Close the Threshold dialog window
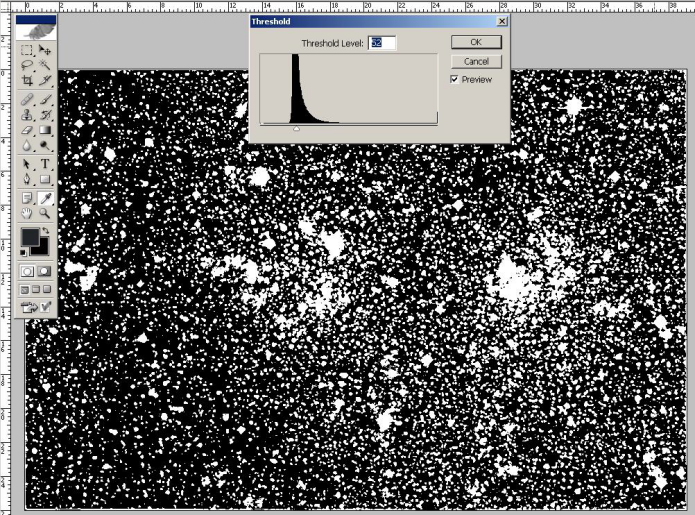The height and width of the screenshot is (515, 695). [502, 21]
